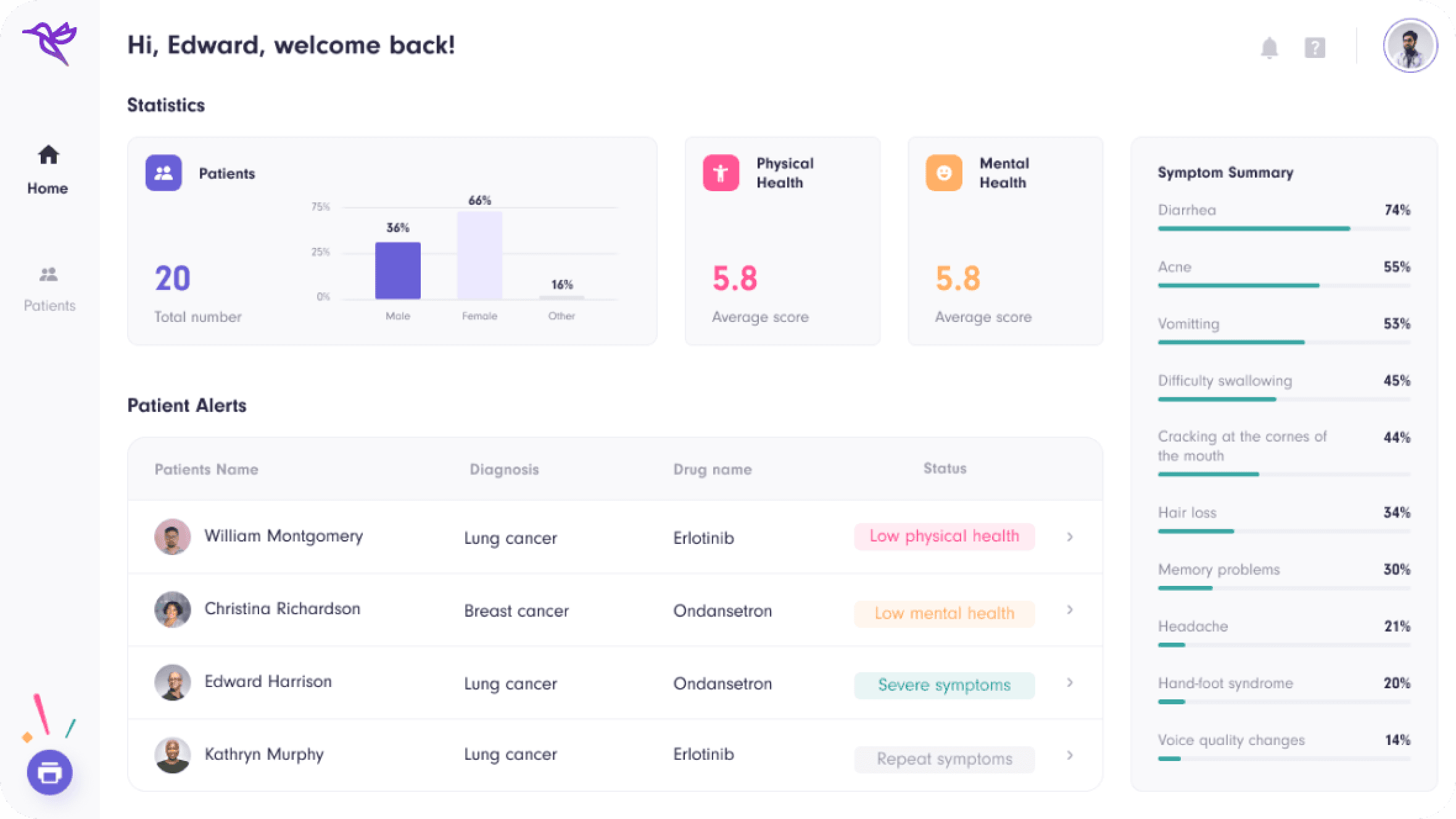
Task: Navigate to the Patients section
Action: pos(49,287)
